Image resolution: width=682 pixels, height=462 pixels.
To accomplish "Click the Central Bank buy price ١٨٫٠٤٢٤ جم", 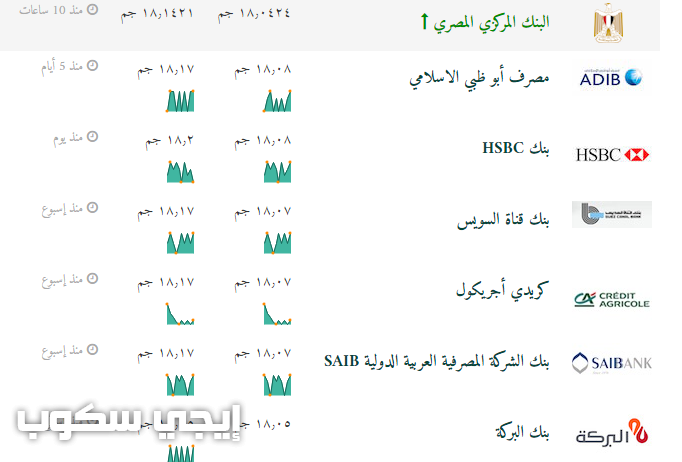I will [254, 13].
